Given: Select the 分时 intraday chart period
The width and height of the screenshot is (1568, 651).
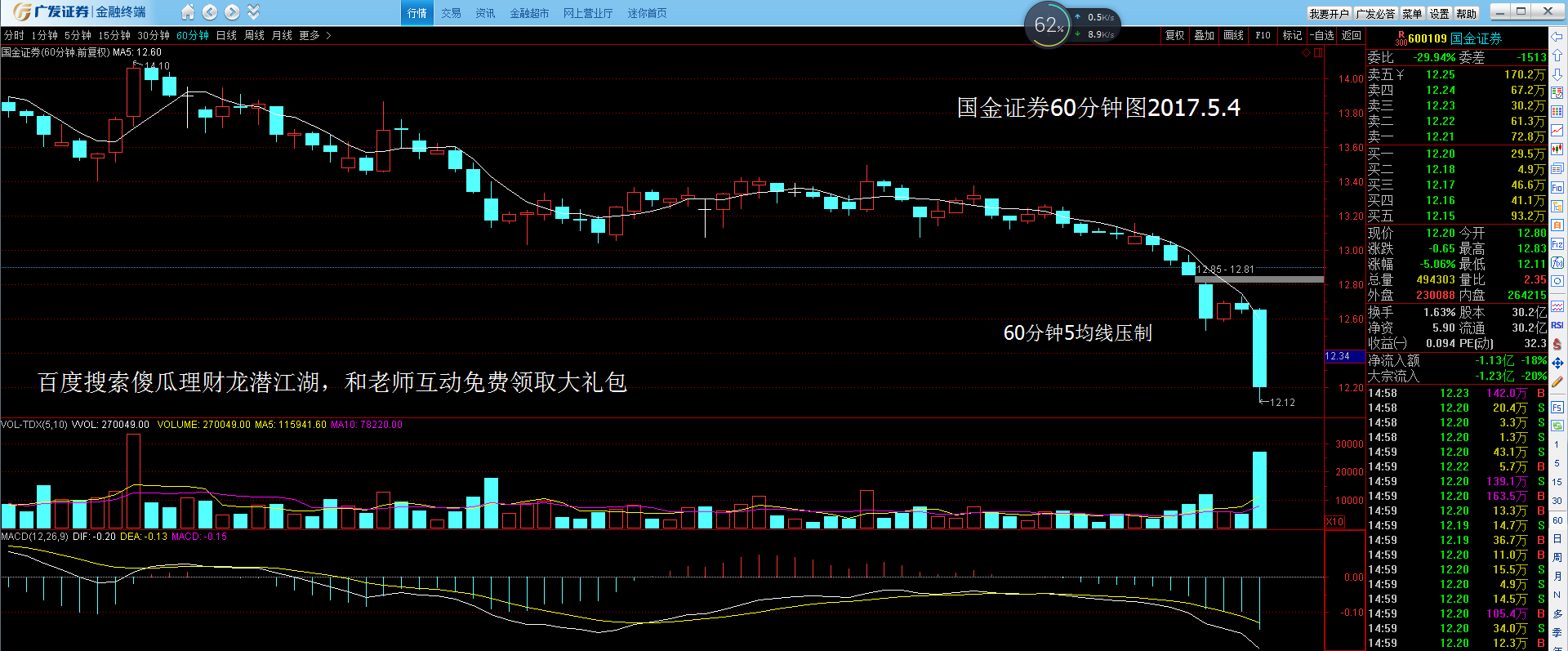Looking at the screenshot, I should tap(14, 35).
